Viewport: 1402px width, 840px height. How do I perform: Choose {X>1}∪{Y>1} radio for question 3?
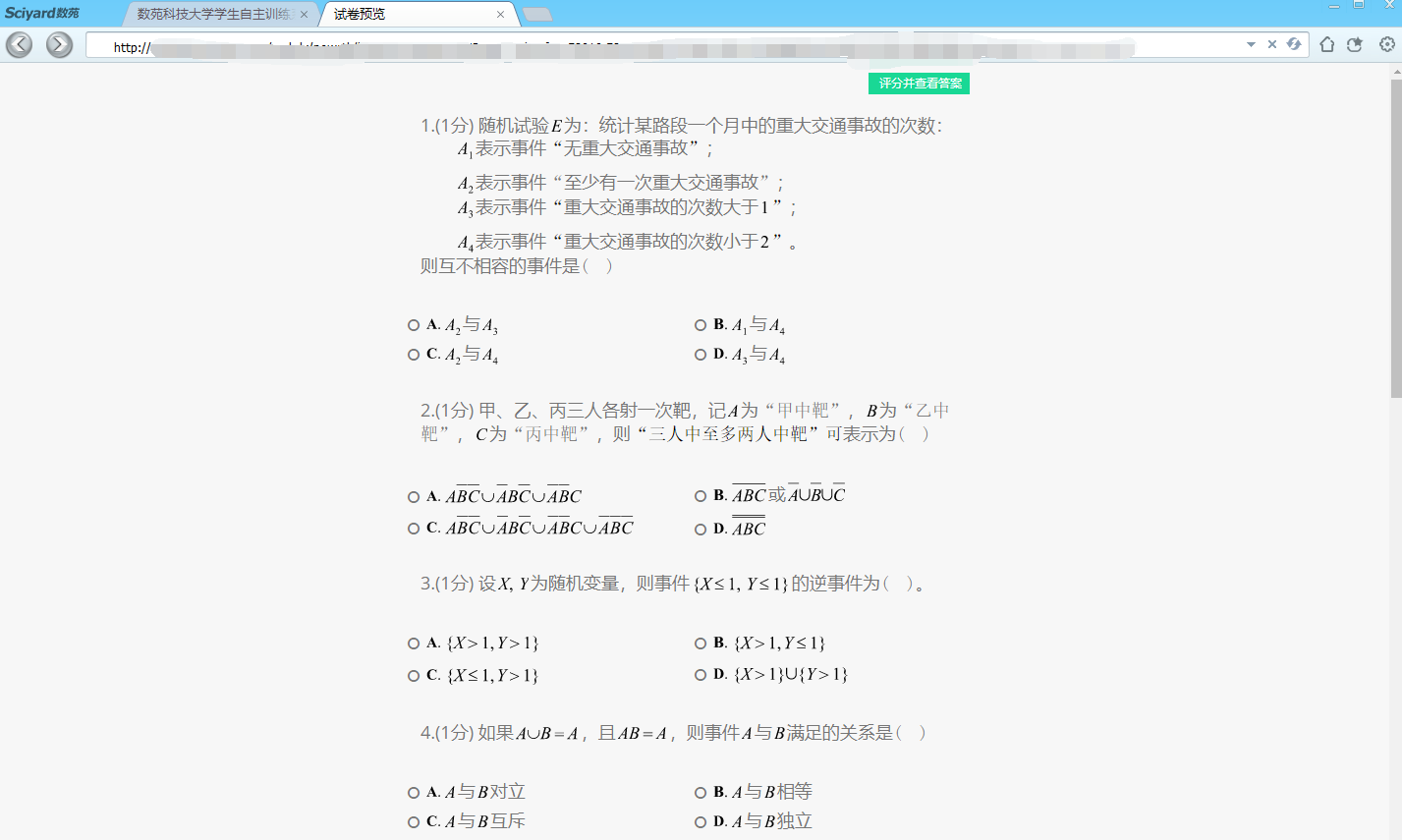pyautogui.click(x=701, y=675)
